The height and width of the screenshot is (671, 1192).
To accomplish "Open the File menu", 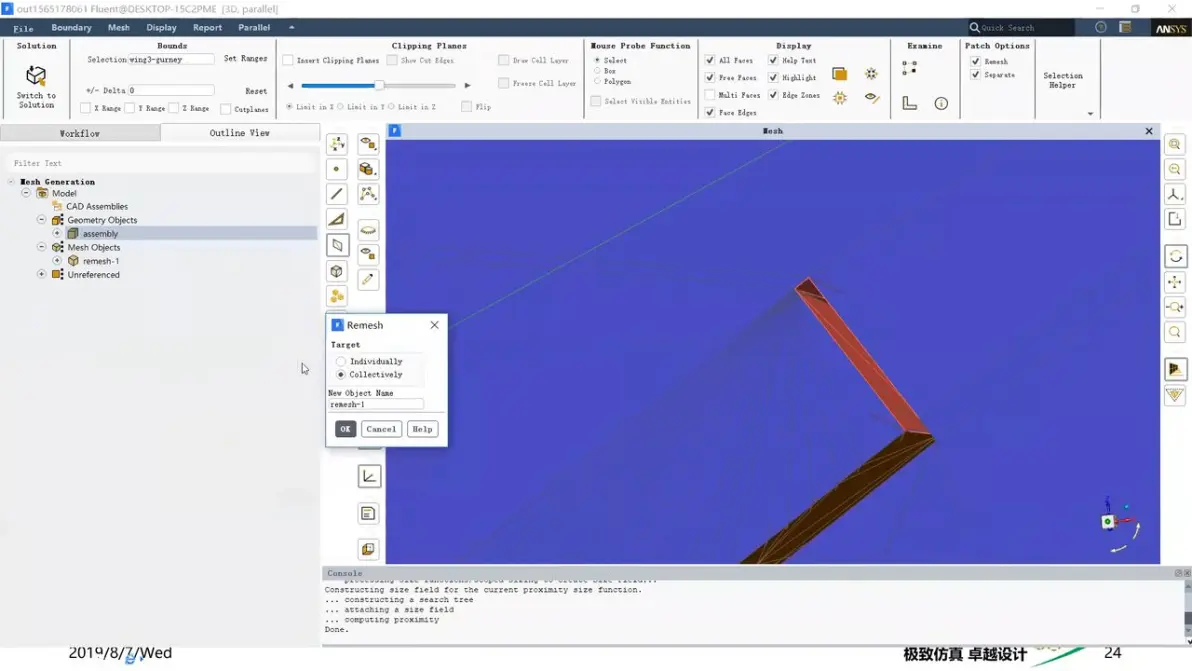I will click(x=23, y=28).
